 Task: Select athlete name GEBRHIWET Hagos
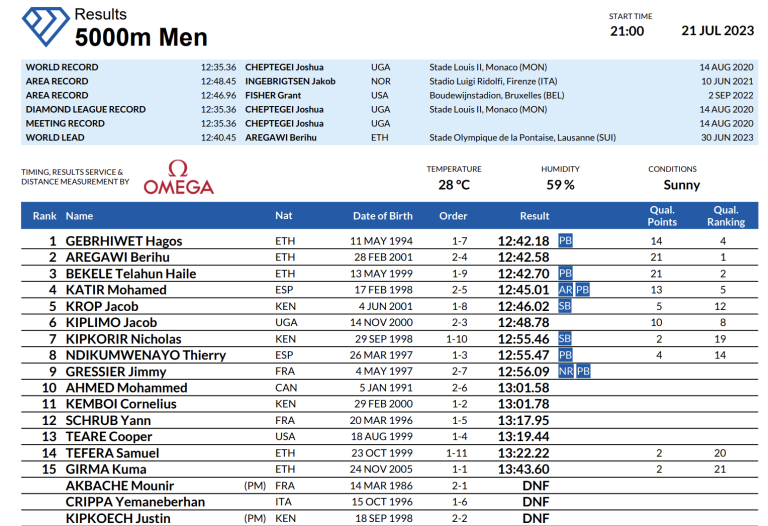coord(123,241)
